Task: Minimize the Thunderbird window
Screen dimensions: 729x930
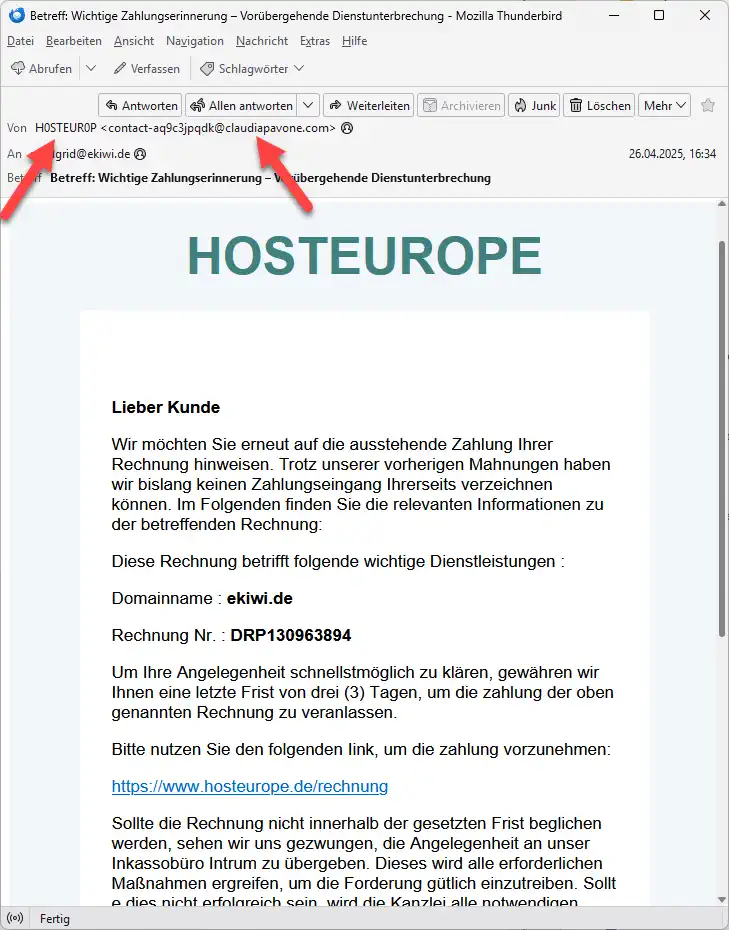Action: tap(614, 15)
